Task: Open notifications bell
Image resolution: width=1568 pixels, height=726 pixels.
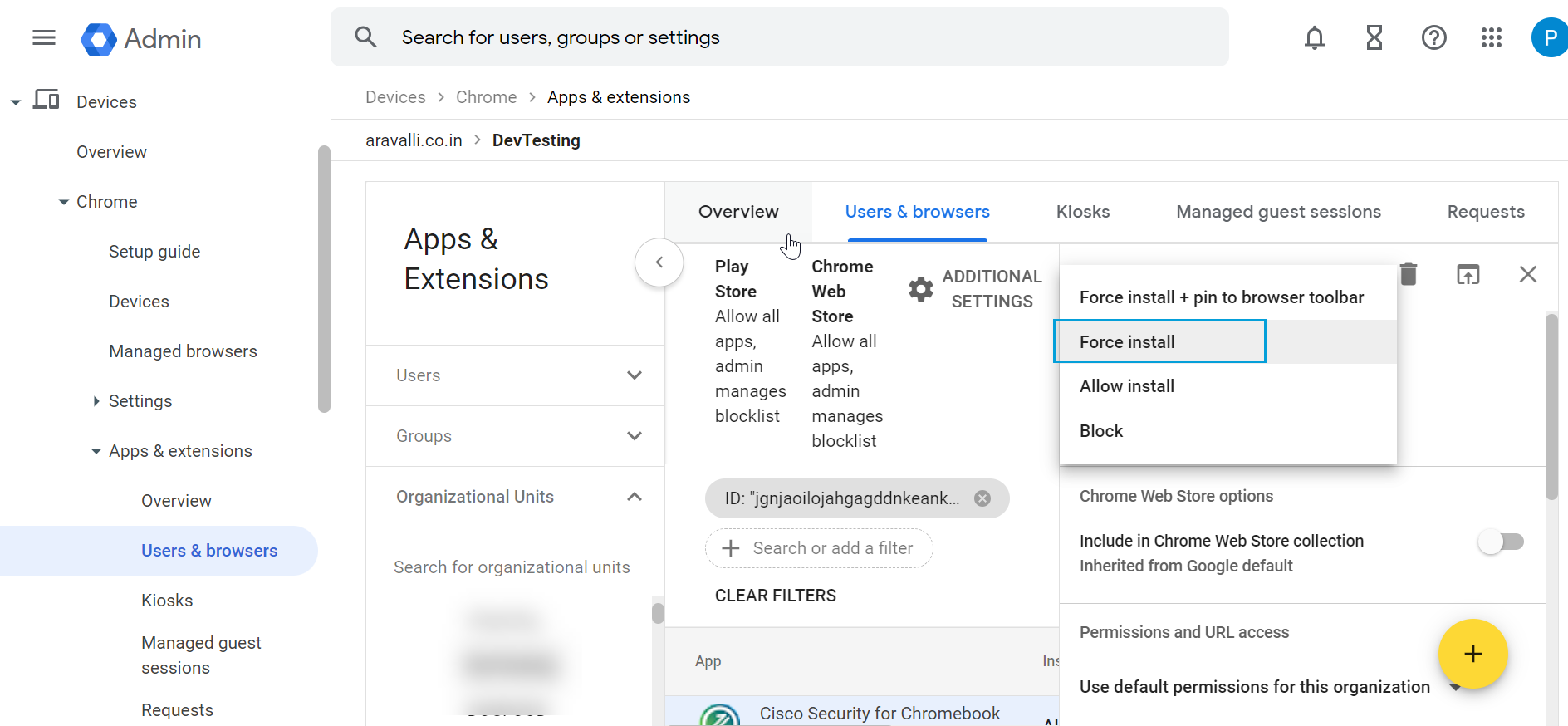Action: 1314,37
